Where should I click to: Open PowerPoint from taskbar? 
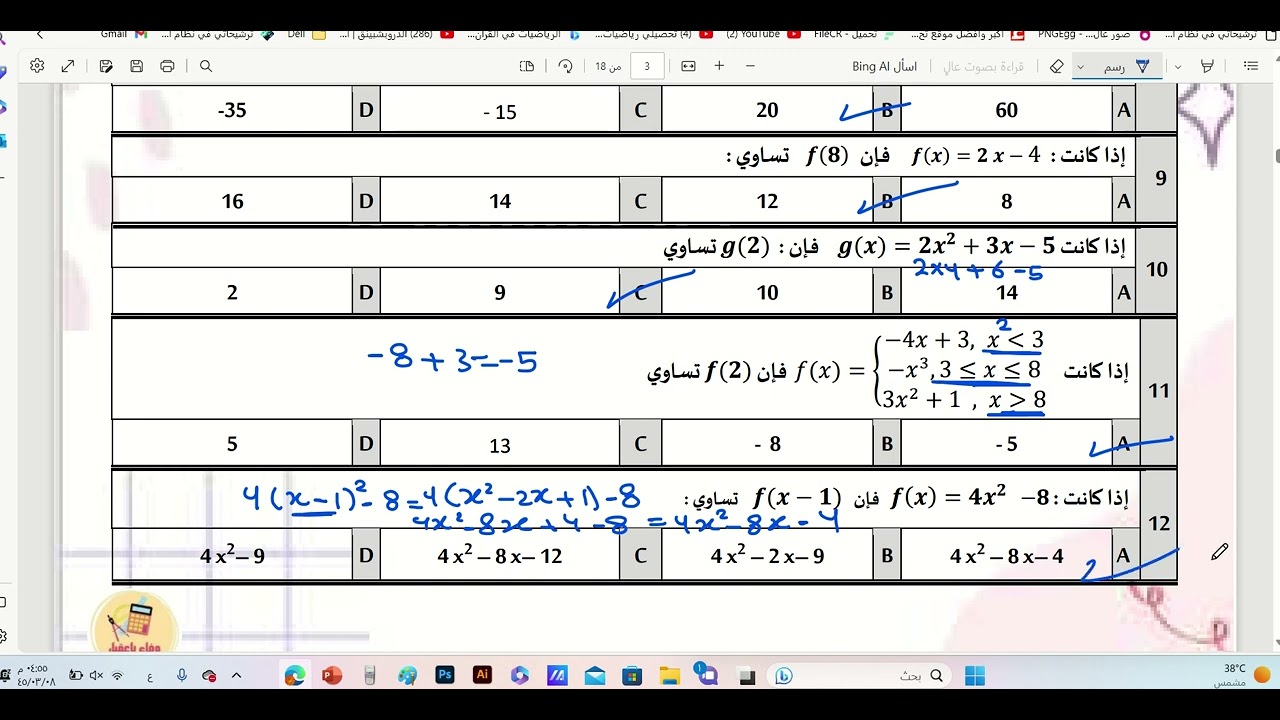pyautogui.click(x=332, y=676)
